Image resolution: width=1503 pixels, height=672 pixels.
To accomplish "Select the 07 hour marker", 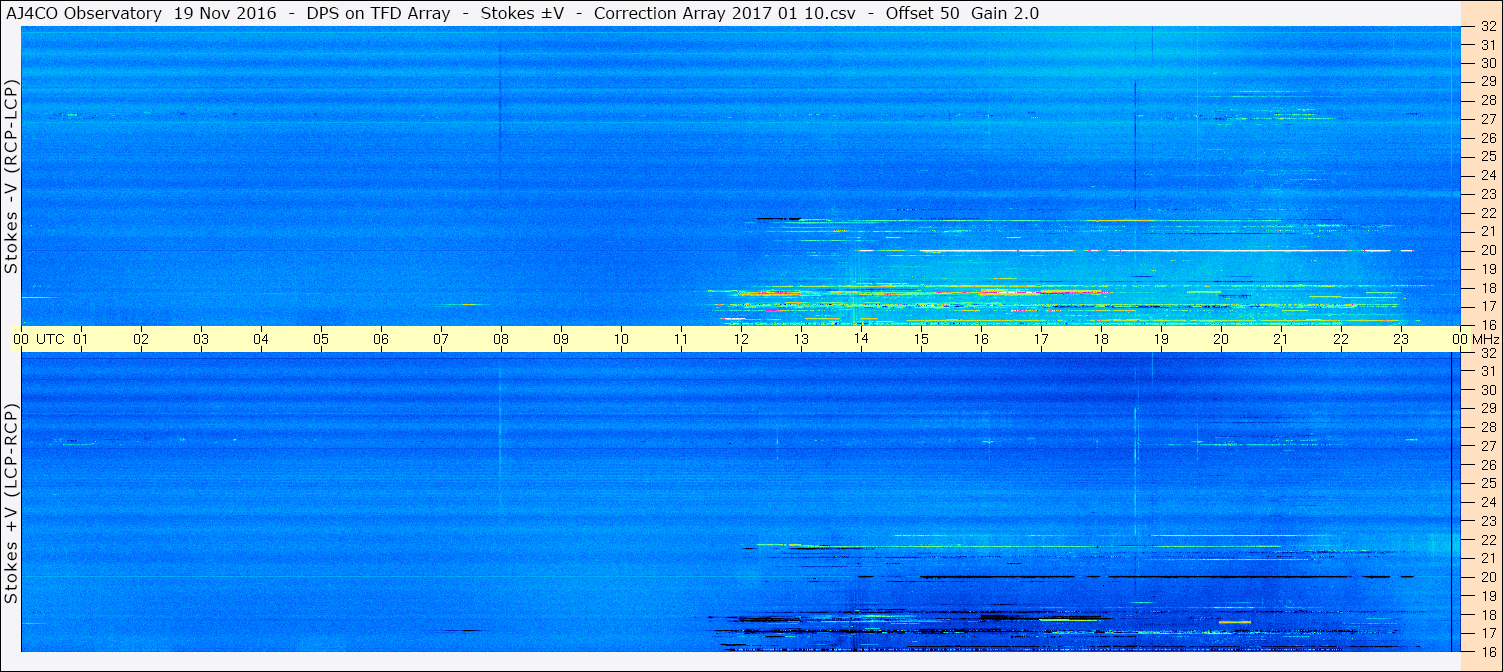I will pyautogui.click(x=442, y=339).
